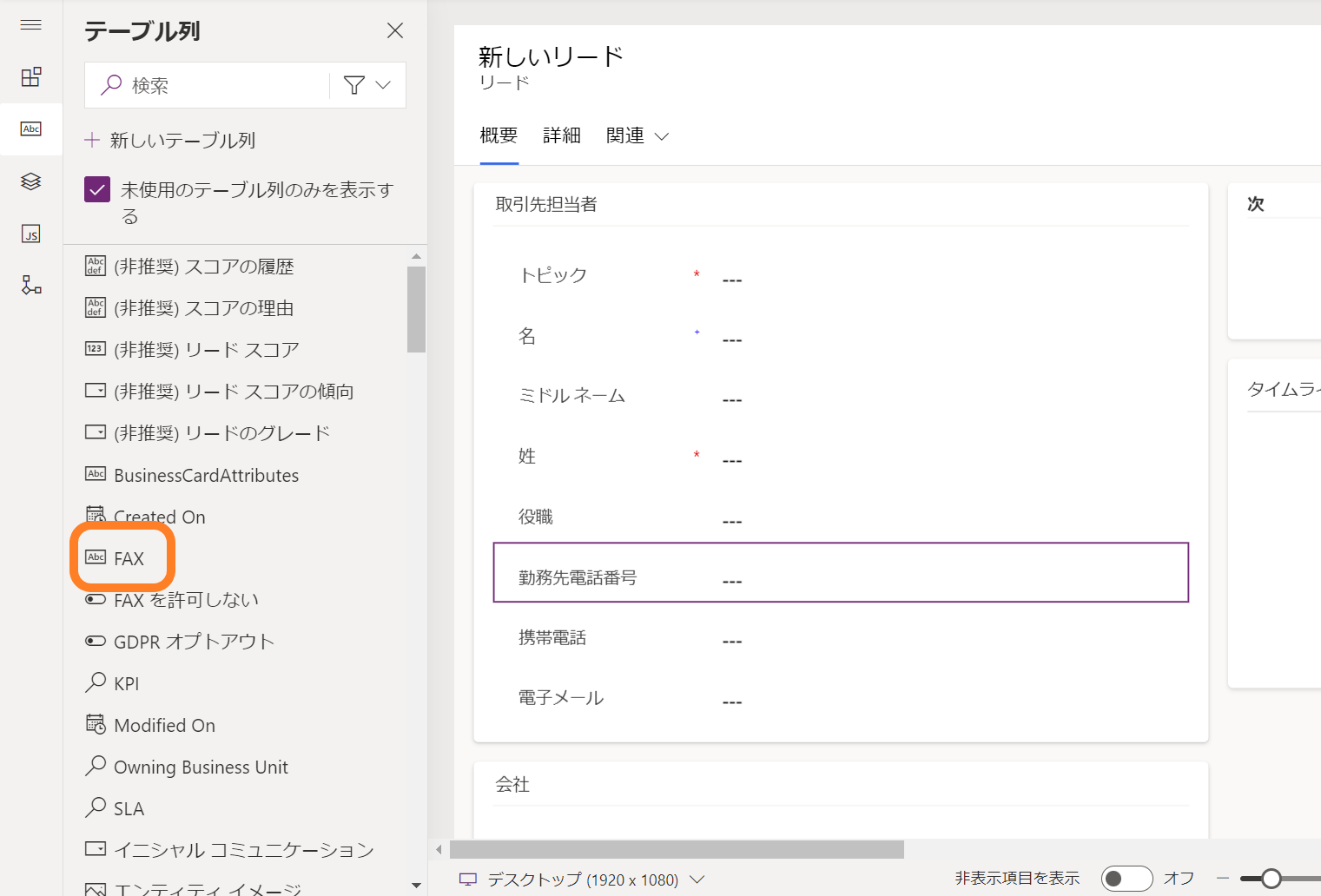This screenshot has width=1321, height=896.
Task: Select イニシャル コミュニケーション column
Action: click(x=245, y=850)
